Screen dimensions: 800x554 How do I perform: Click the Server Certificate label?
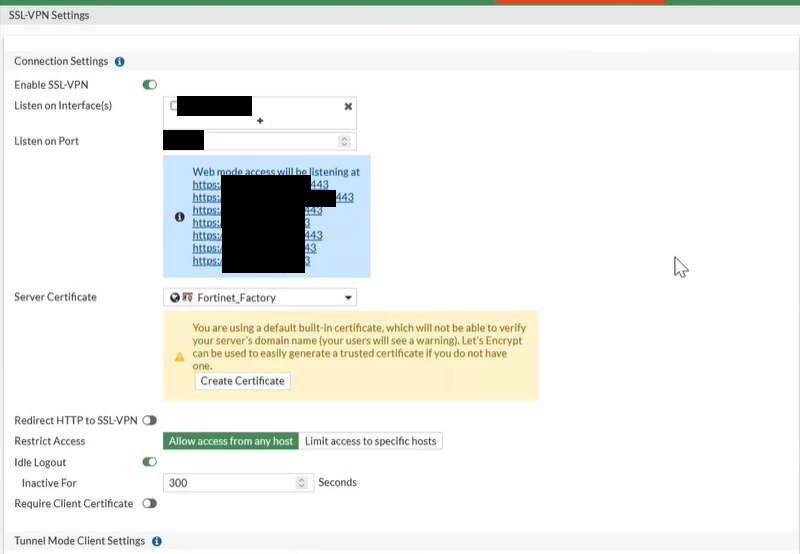(55, 297)
